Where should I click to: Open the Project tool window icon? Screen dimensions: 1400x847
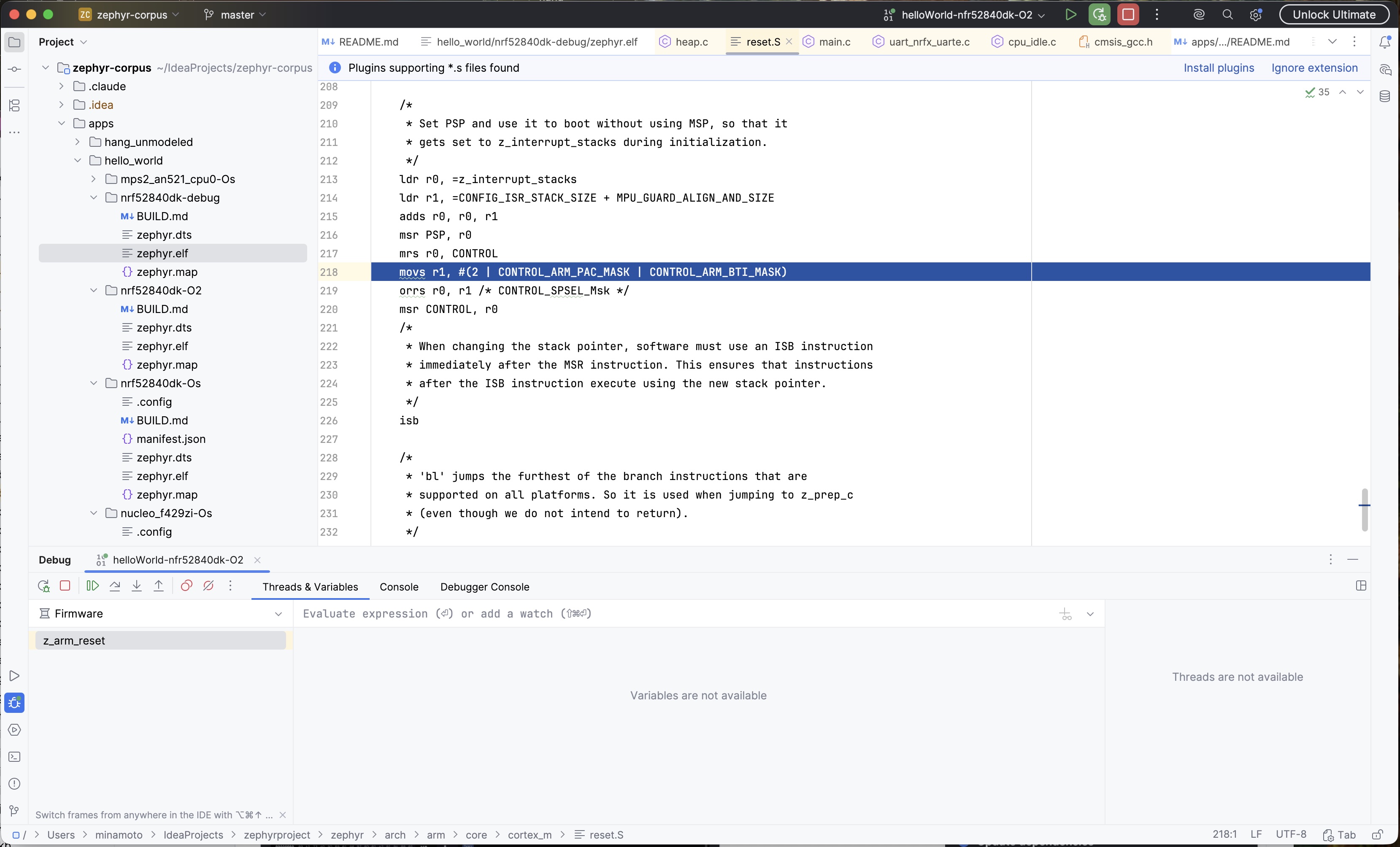pos(14,42)
